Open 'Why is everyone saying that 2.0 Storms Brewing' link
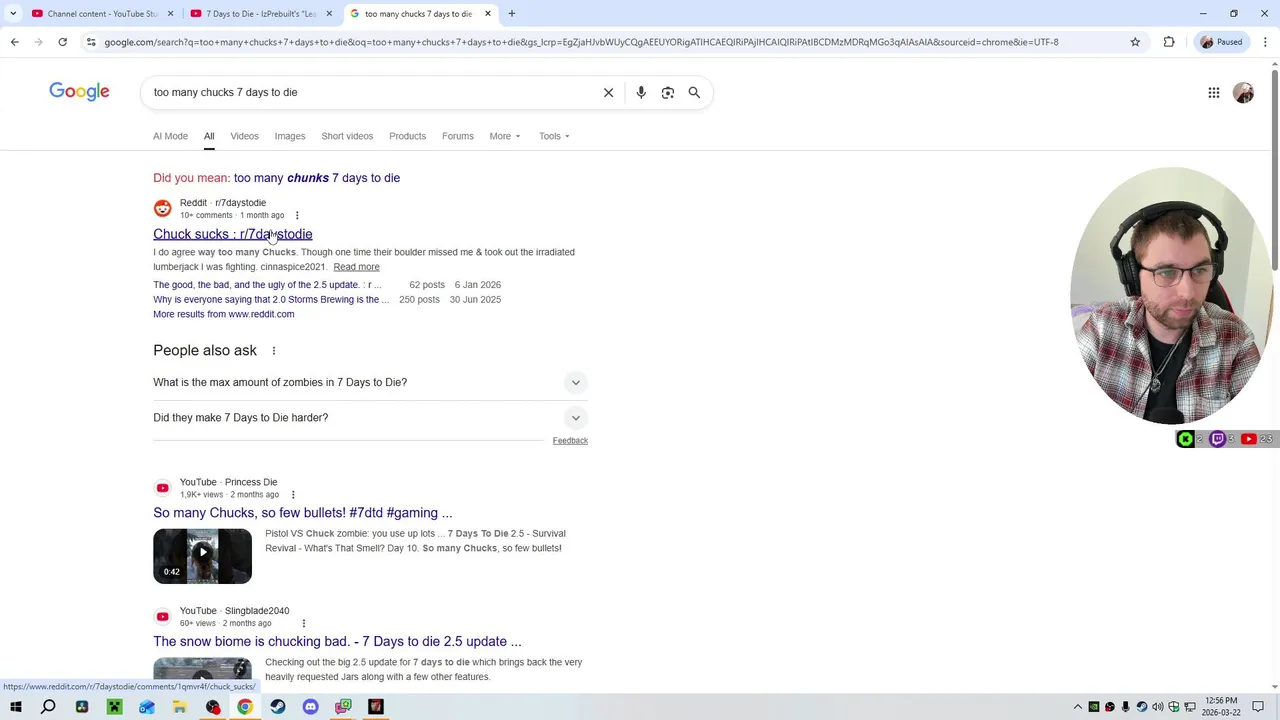The image size is (1280, 720). point(271,299)
